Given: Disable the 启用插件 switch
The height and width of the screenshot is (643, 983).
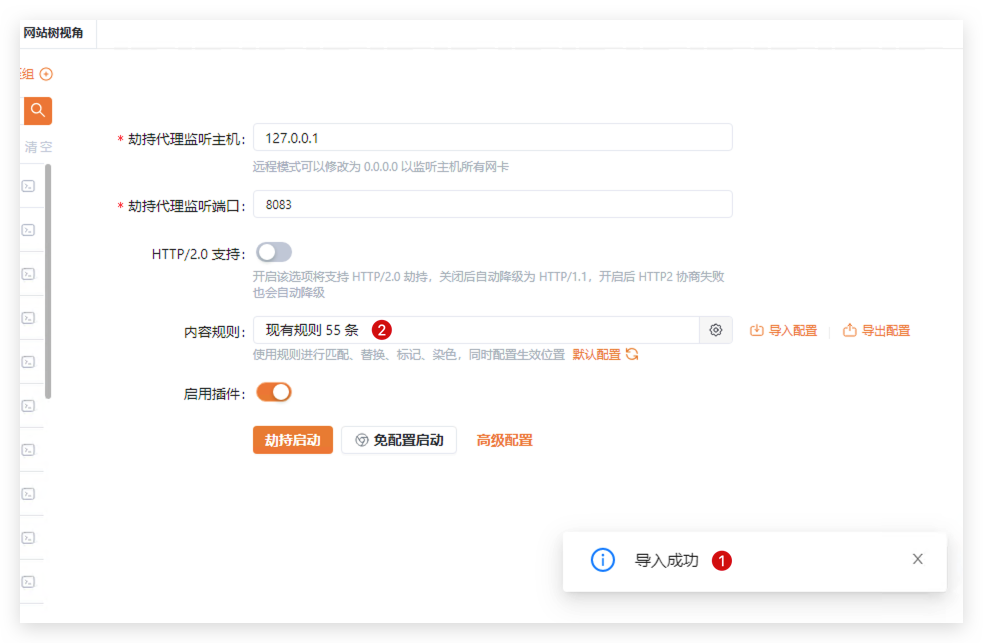Looking at the screenshot, I should coord(274,392).
